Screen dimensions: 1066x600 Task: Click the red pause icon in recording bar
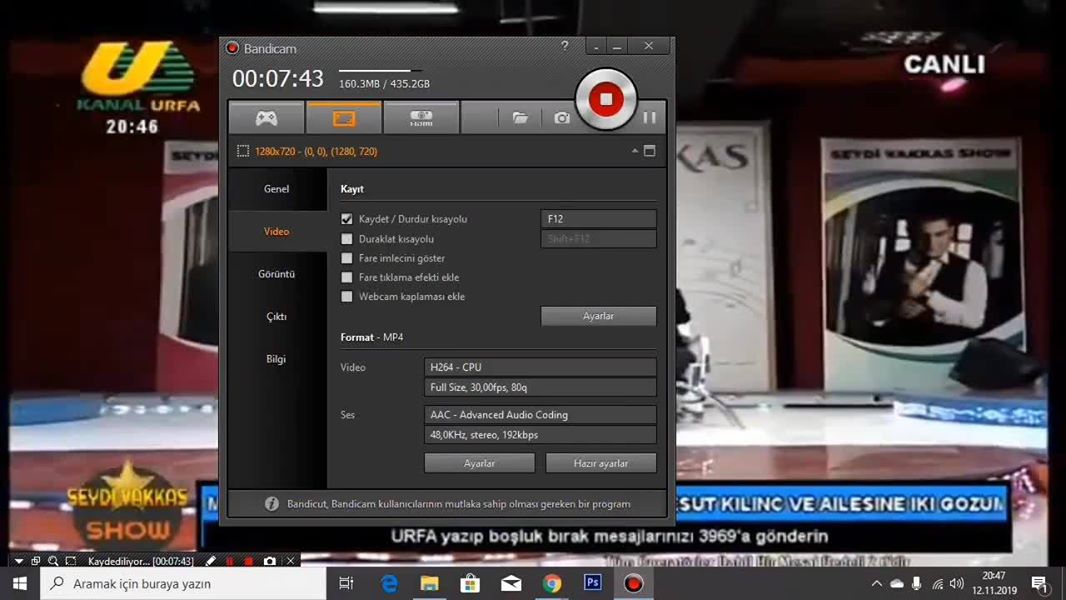[x=230, y=561]
